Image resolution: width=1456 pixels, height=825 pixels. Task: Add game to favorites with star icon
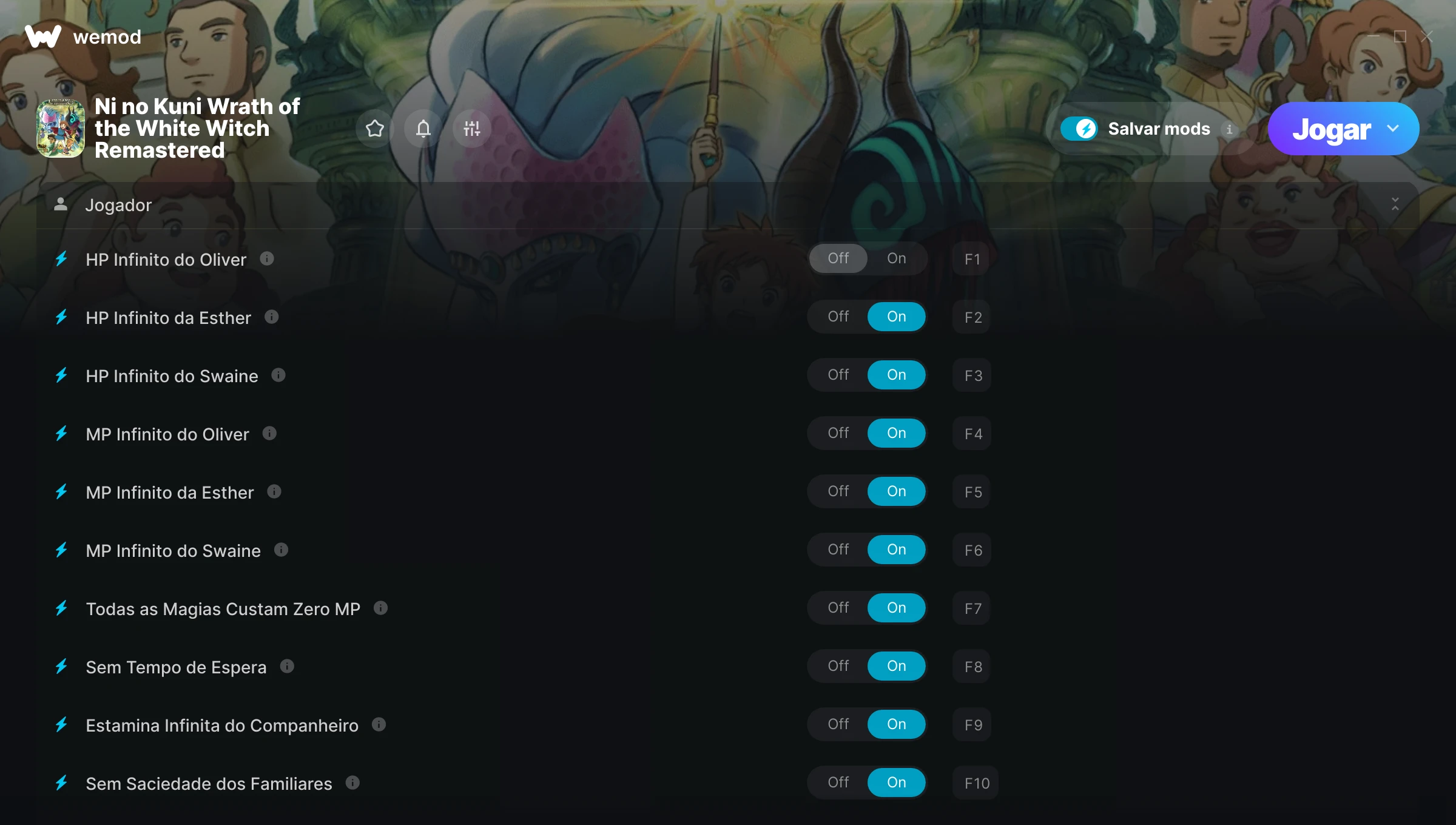(x=375, y=129)
